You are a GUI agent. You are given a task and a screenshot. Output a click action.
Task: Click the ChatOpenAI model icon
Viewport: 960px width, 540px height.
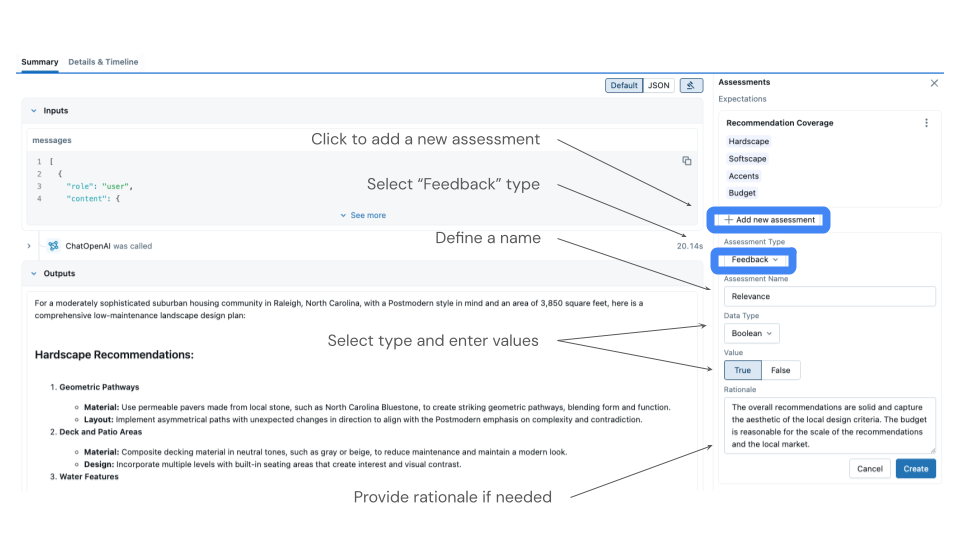point(54,246)
